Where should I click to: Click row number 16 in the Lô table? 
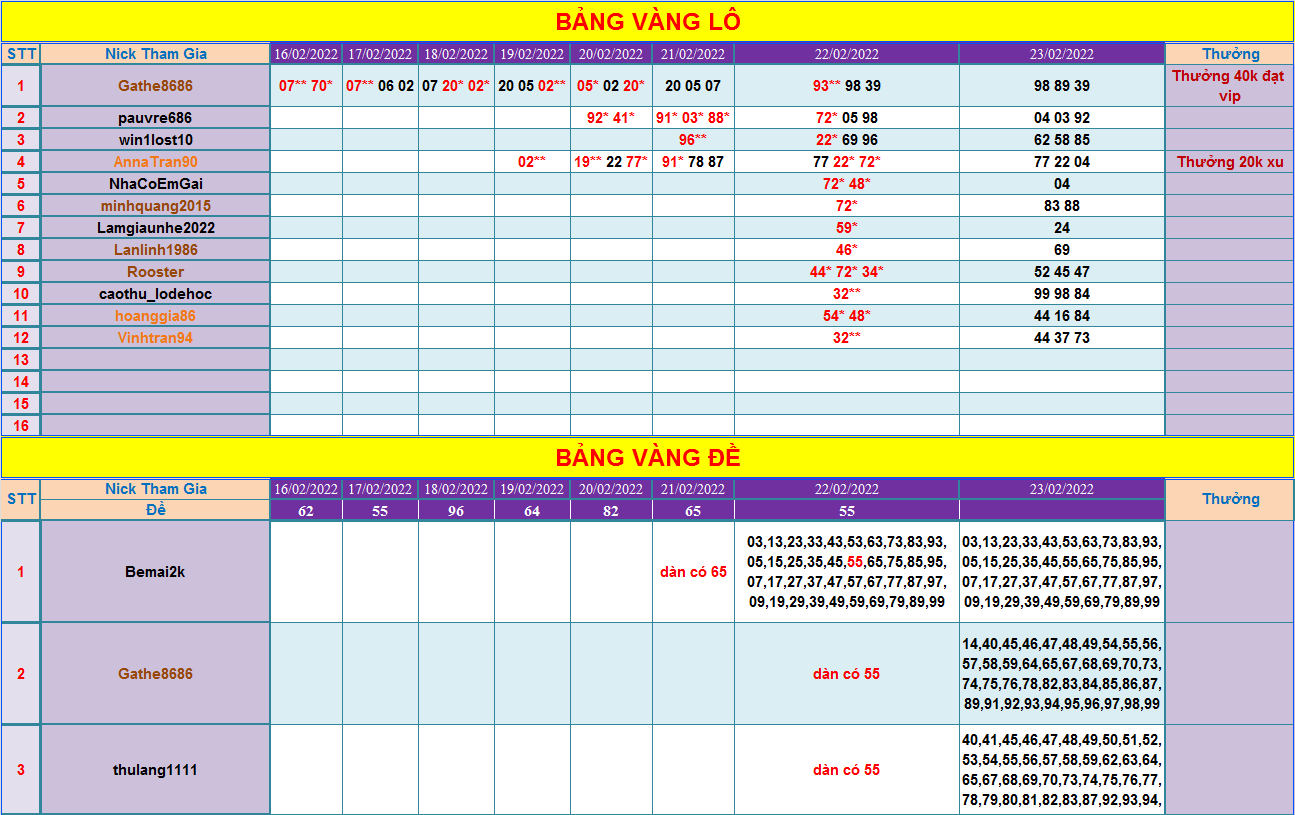(x=21, y=426)
